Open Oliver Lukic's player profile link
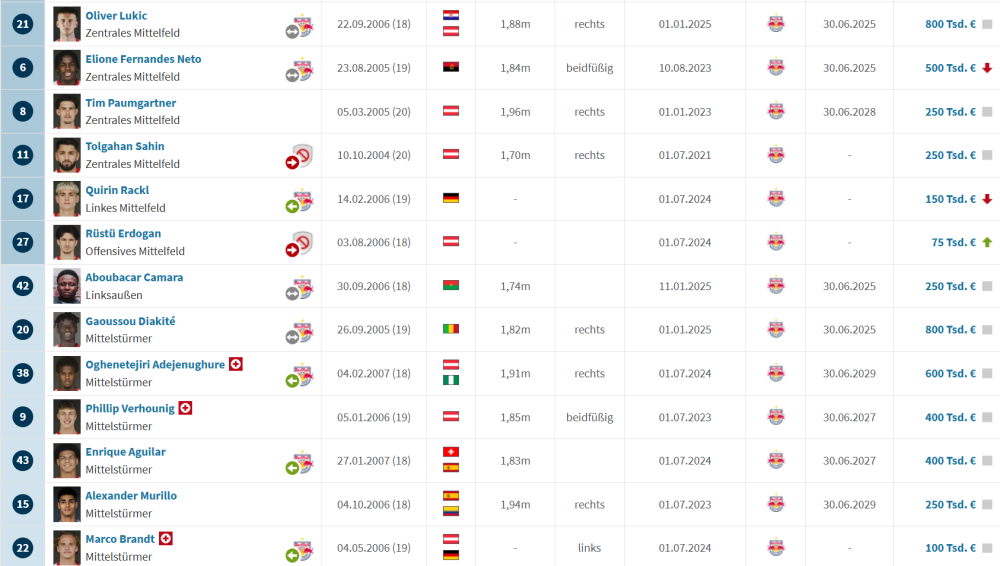Image resolution: width=1000 pixels, height=566 pixels. coord(116,16)
